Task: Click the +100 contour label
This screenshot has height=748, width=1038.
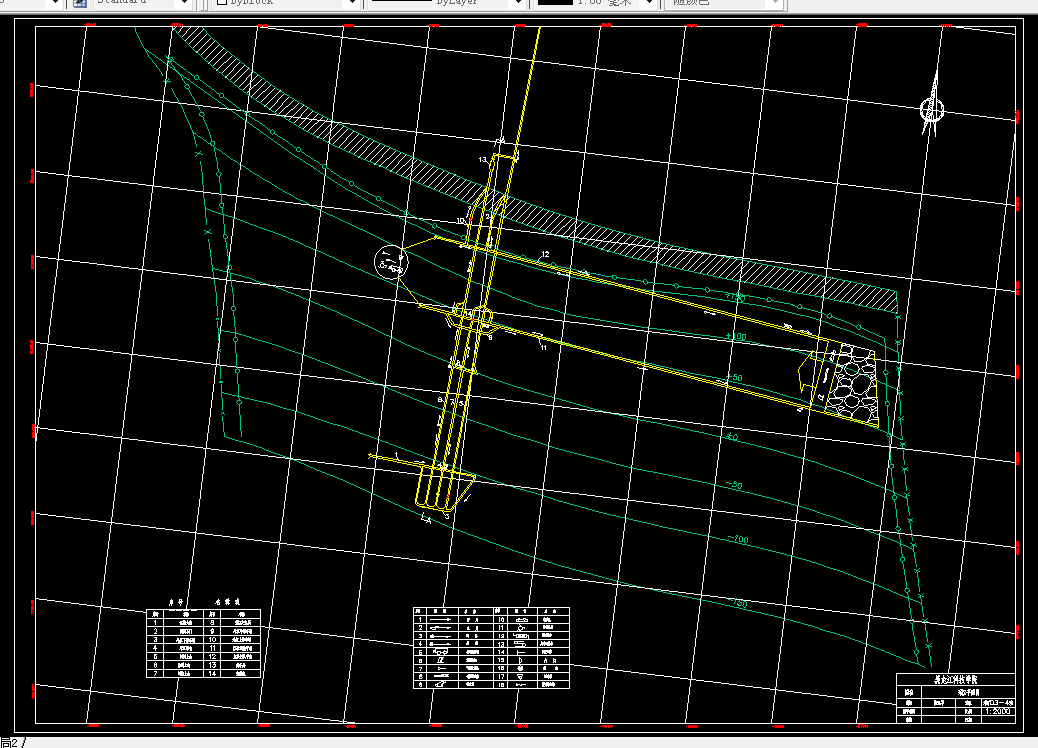Action: (x=735, y=337)
